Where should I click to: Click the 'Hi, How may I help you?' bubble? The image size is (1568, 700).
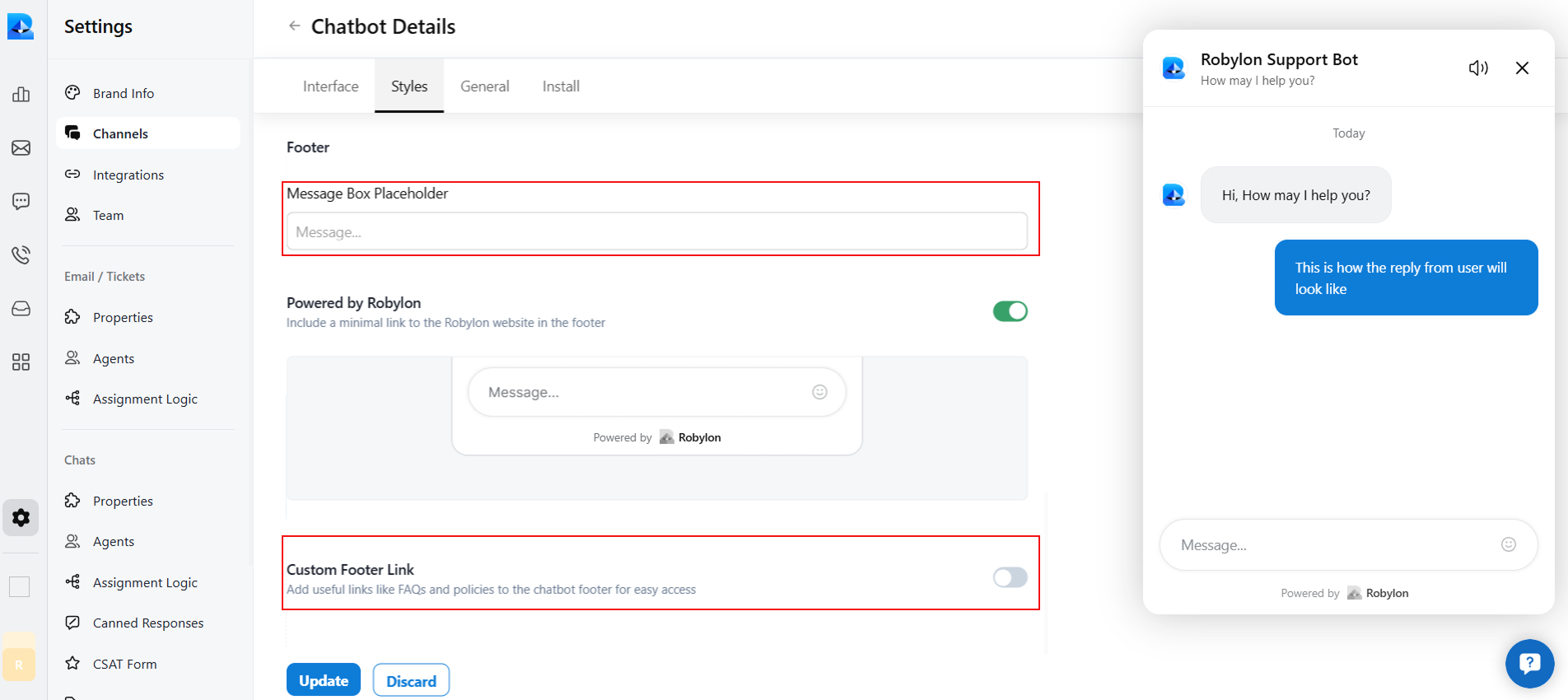pyautogui.click(x=1296, y=195)
